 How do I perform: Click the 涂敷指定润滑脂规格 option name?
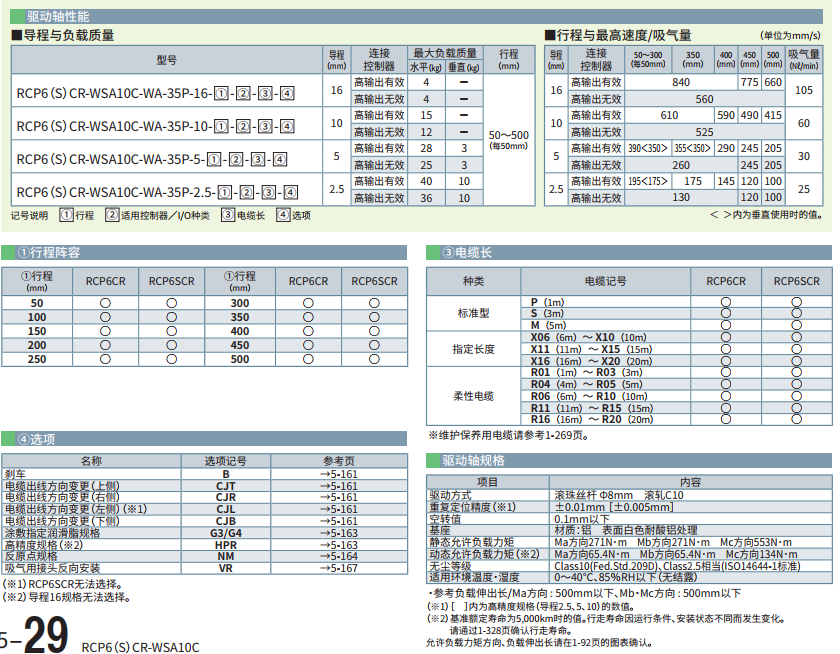52,533
